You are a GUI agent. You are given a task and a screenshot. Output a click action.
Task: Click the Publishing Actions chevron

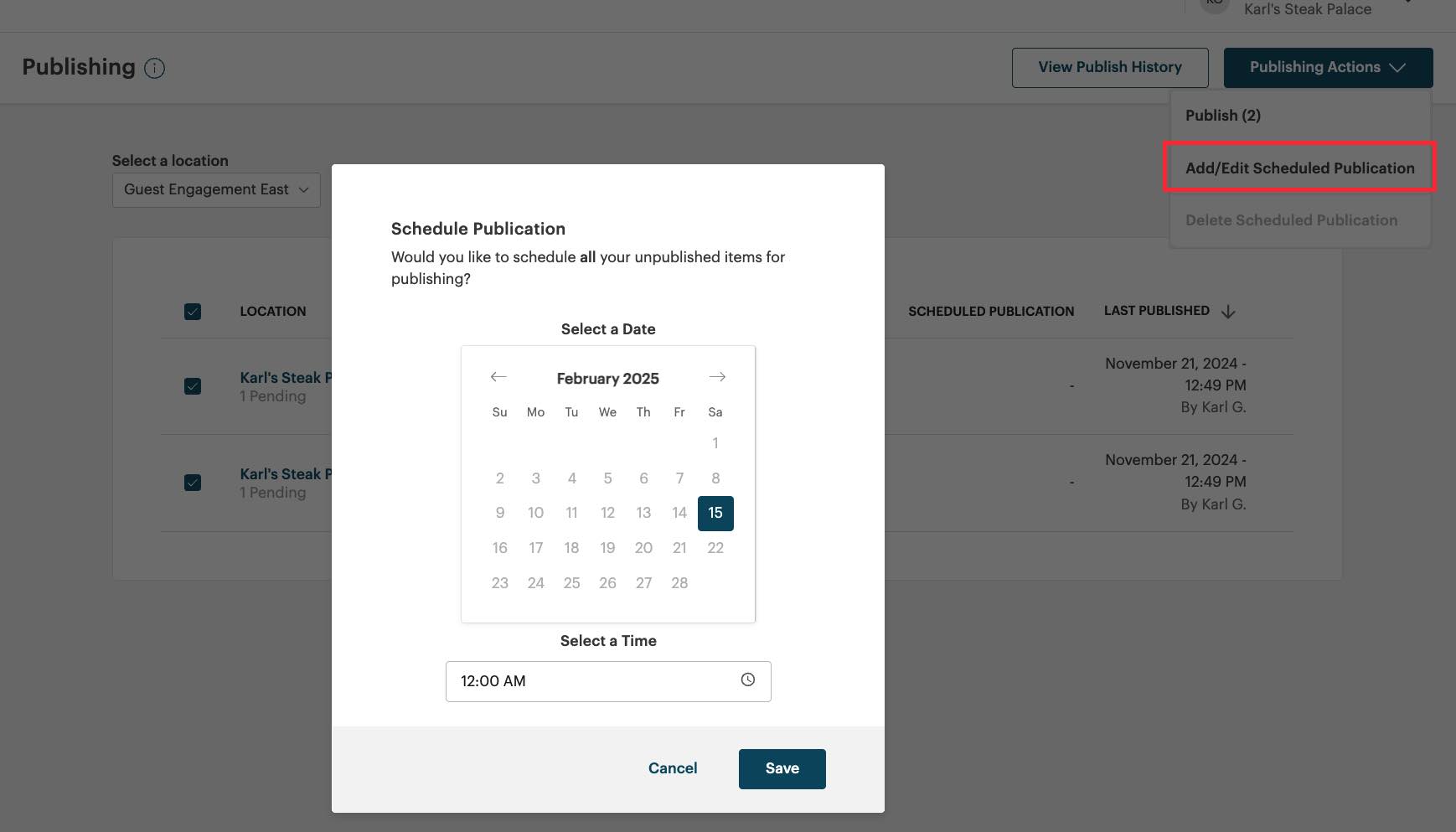tap(1397, 67)
